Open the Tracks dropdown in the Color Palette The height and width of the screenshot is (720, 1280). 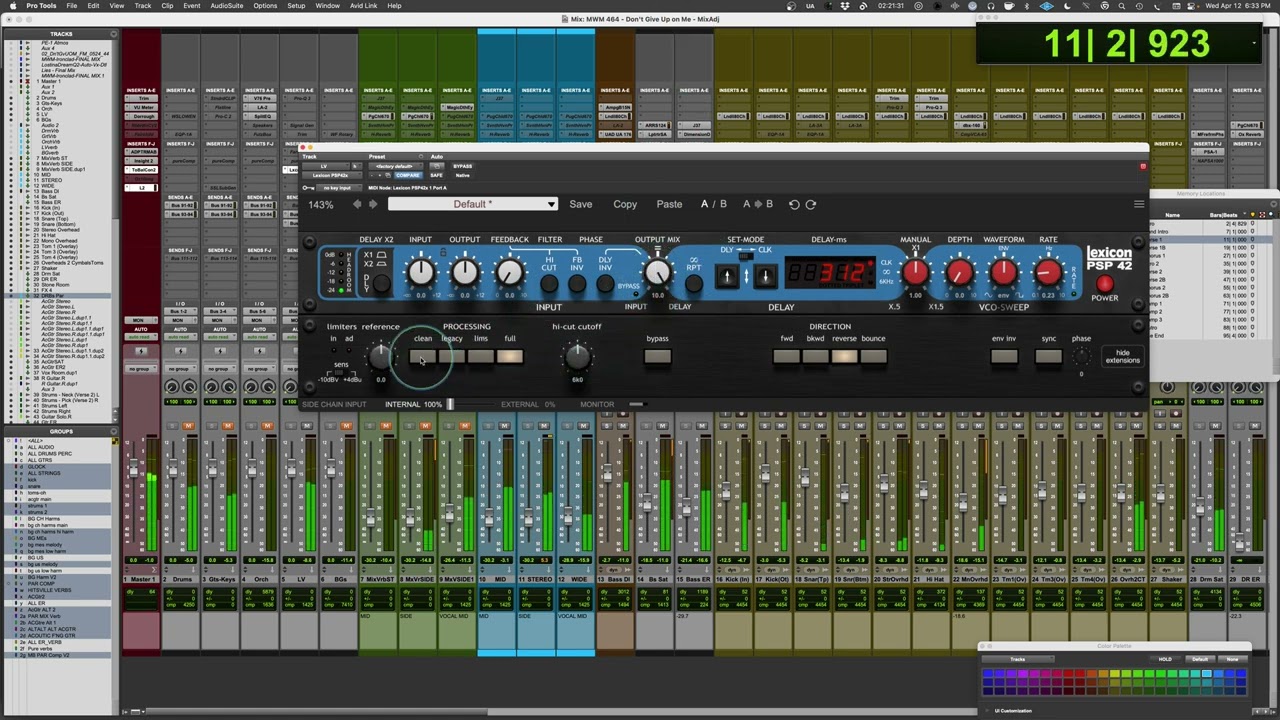tap(1018, 659)
